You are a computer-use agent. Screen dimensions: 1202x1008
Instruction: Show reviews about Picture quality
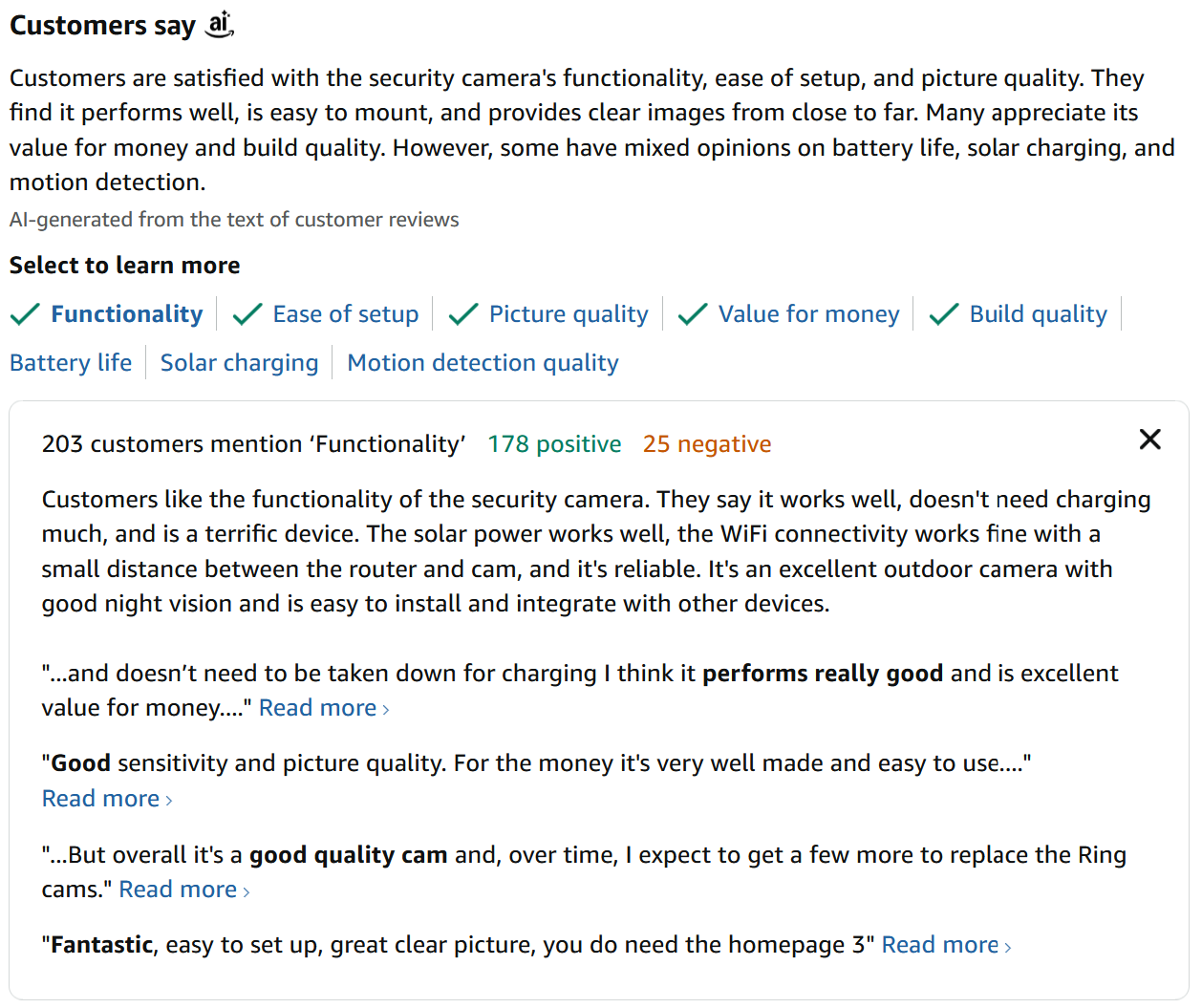[x=569, y=314]
